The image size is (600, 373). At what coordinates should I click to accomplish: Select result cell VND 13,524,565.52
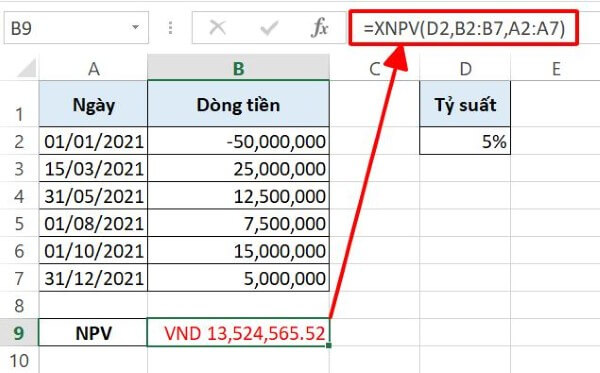click(x=238, y=333)
